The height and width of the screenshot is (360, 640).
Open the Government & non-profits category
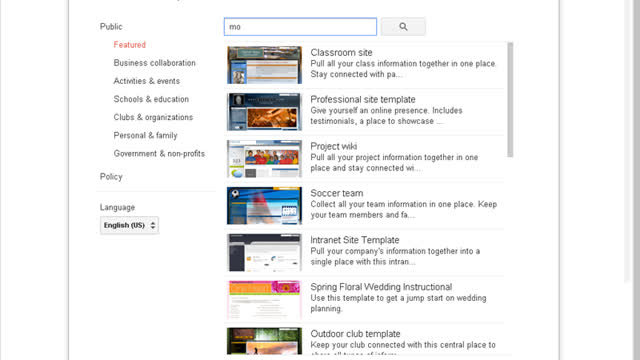[159, 153]
